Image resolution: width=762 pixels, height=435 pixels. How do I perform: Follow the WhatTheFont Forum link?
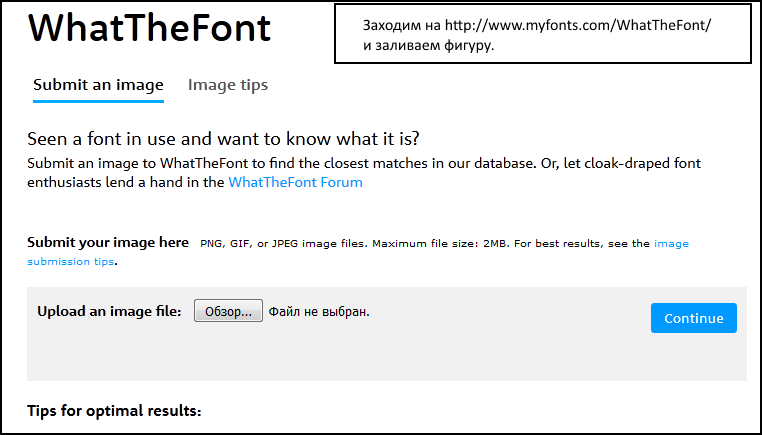295,182
